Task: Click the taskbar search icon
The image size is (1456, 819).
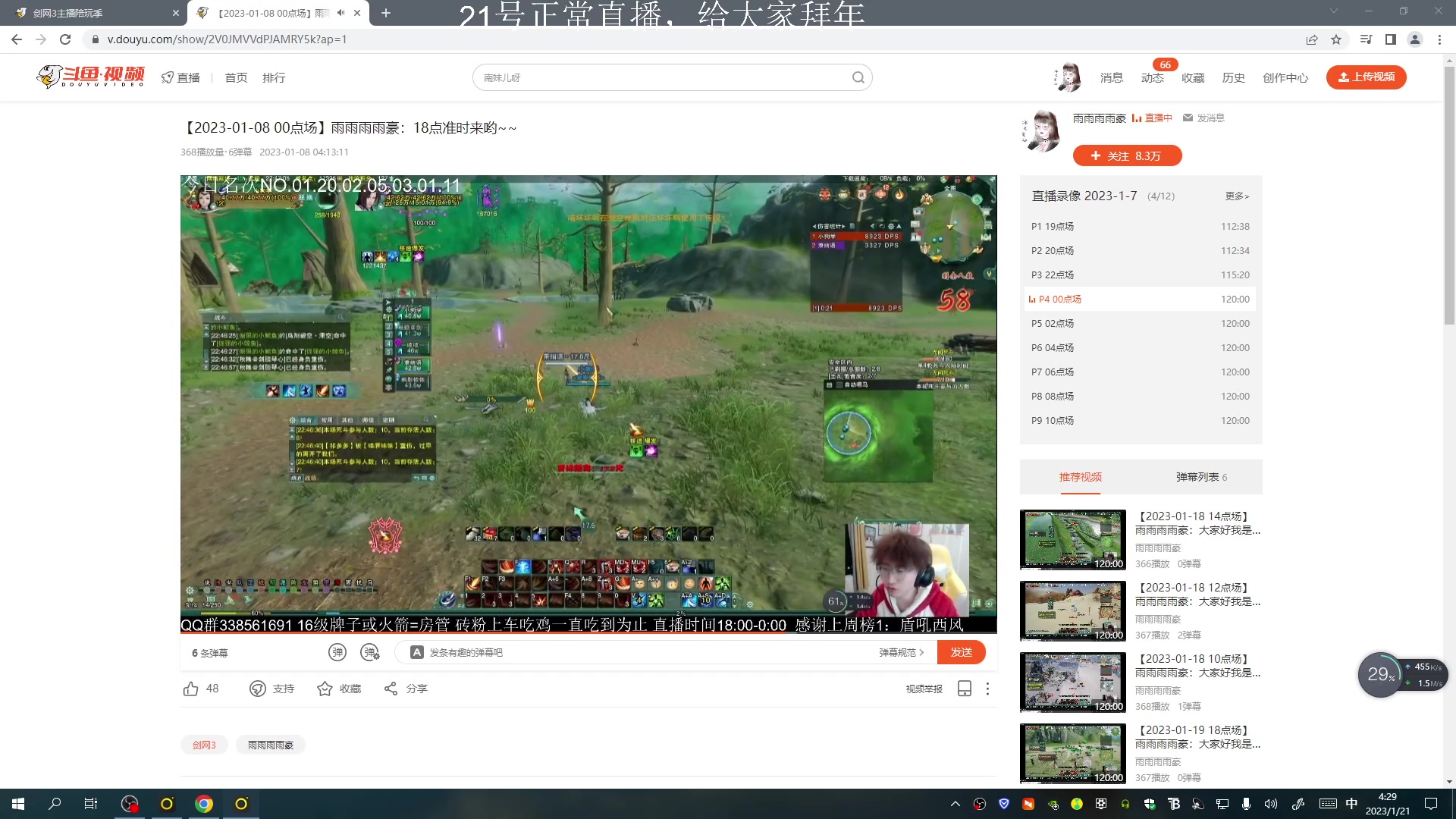Action: (x=55, y=804)
